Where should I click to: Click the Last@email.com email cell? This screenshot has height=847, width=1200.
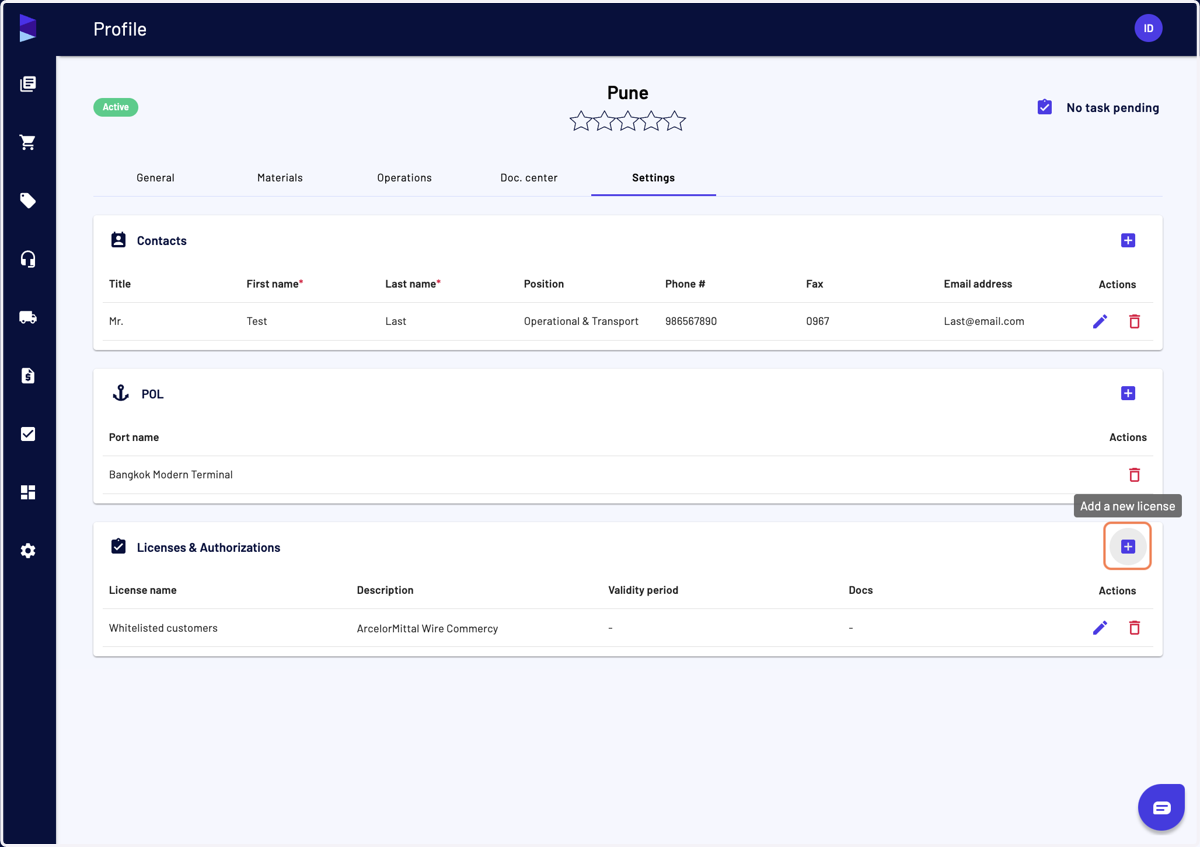pyautogui.click(x=984, y=321)
